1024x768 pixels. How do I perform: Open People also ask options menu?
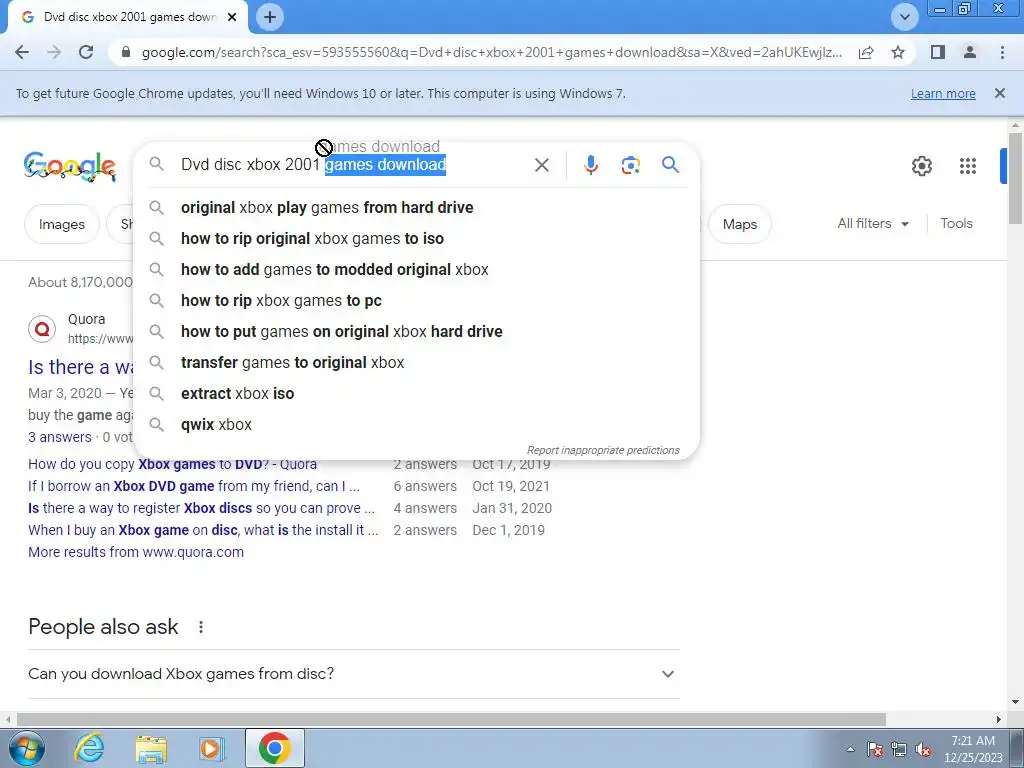point(200,627)
